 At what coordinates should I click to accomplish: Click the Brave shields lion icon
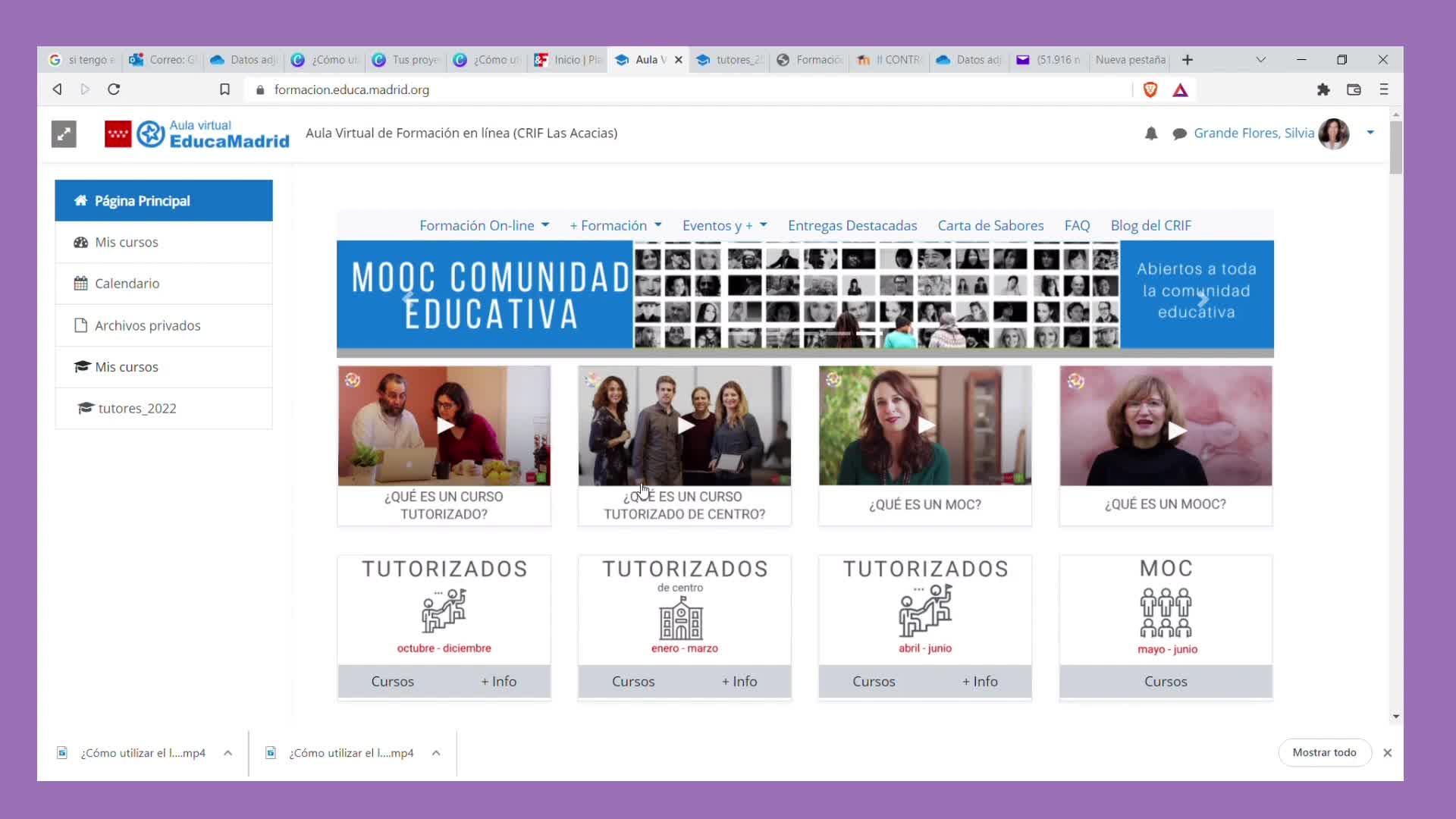(x=1150, y=89)
